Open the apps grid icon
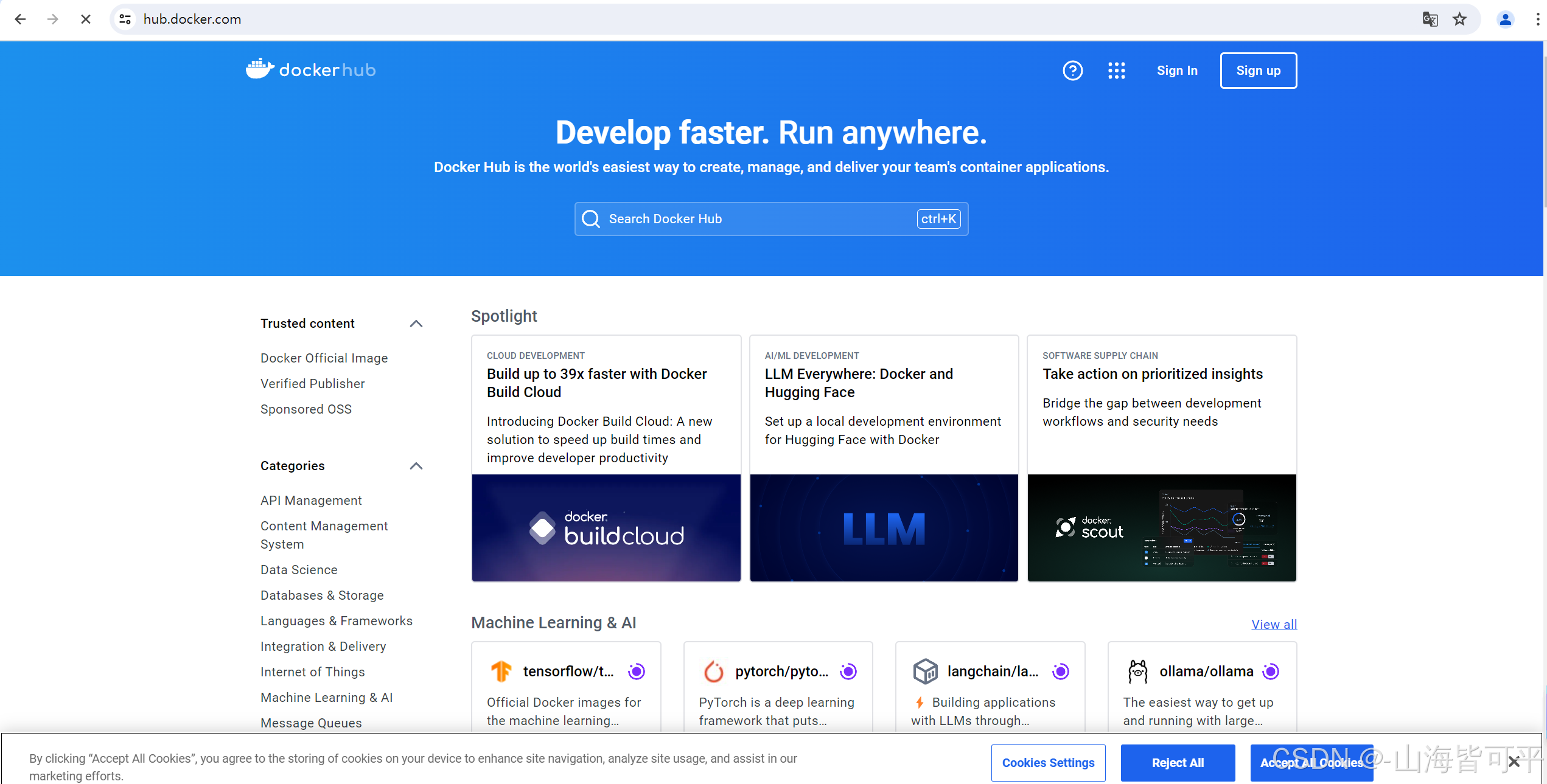The image size is (1547, 784). pyautogui.click(x=1117, y=71)
